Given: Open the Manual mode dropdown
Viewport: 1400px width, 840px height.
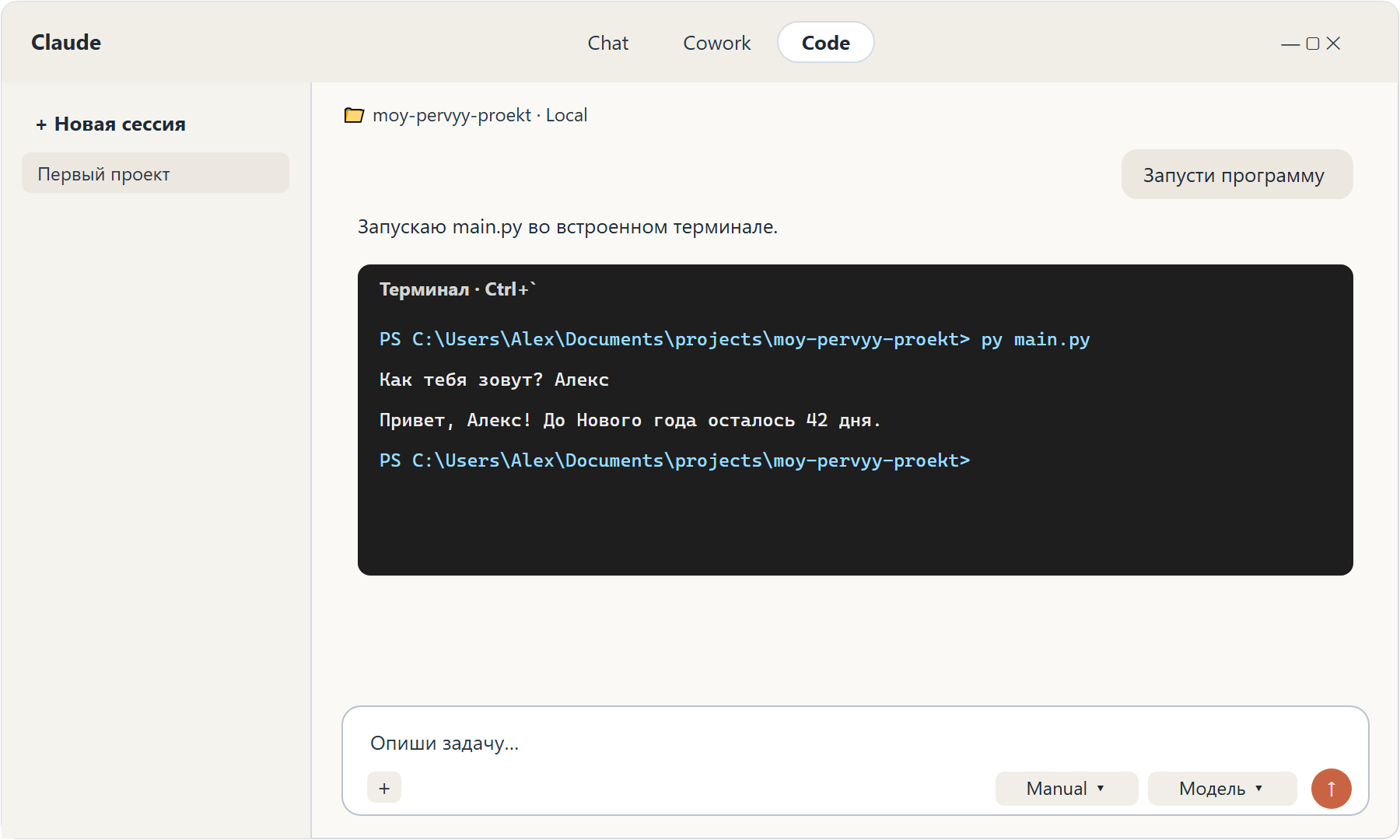Looking at the screenshot, I should click(1066, 789).
